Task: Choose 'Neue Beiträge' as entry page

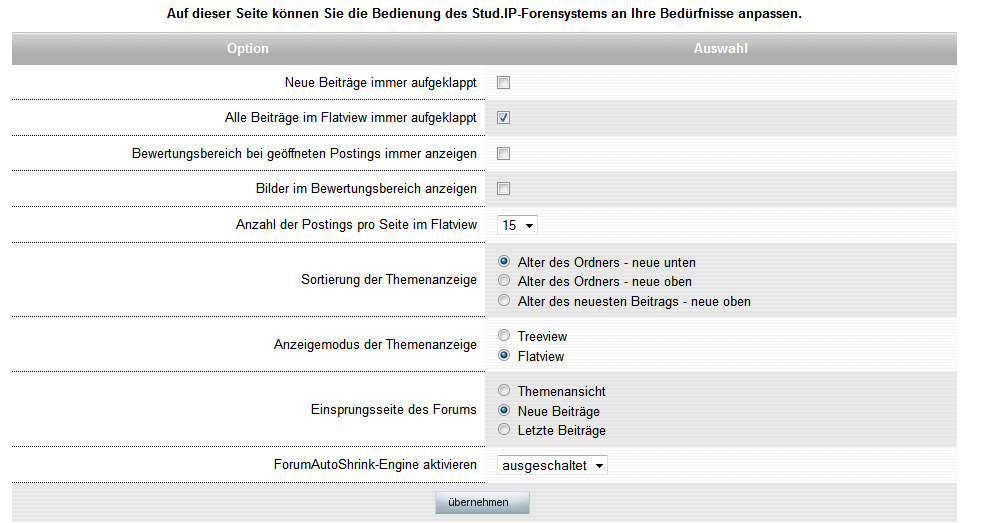Action: click(504, 411)
